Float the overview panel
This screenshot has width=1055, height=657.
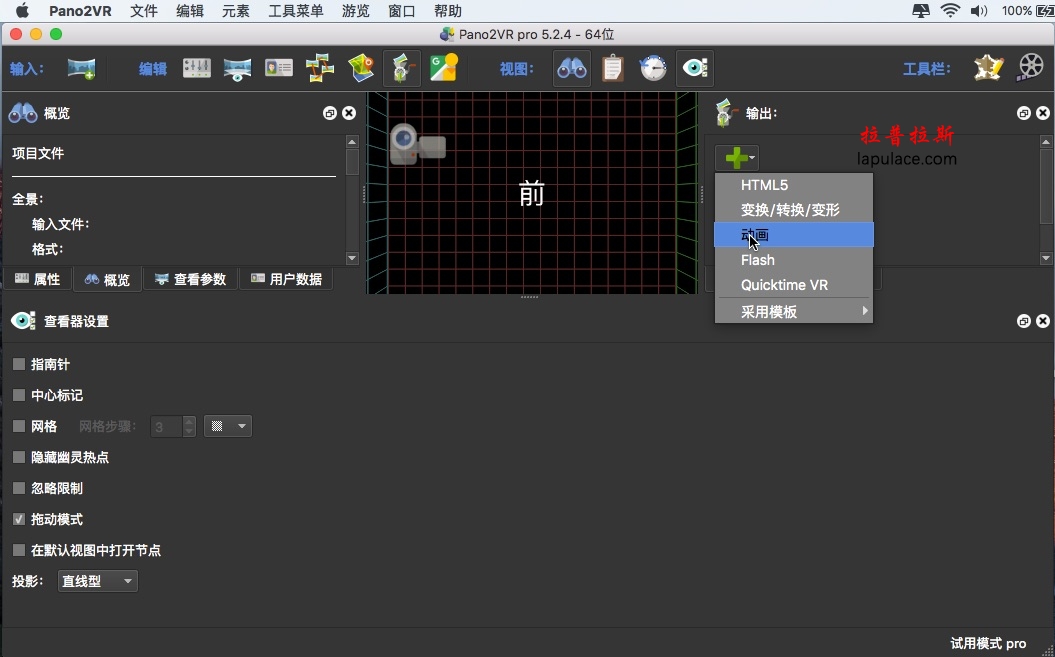330,113
